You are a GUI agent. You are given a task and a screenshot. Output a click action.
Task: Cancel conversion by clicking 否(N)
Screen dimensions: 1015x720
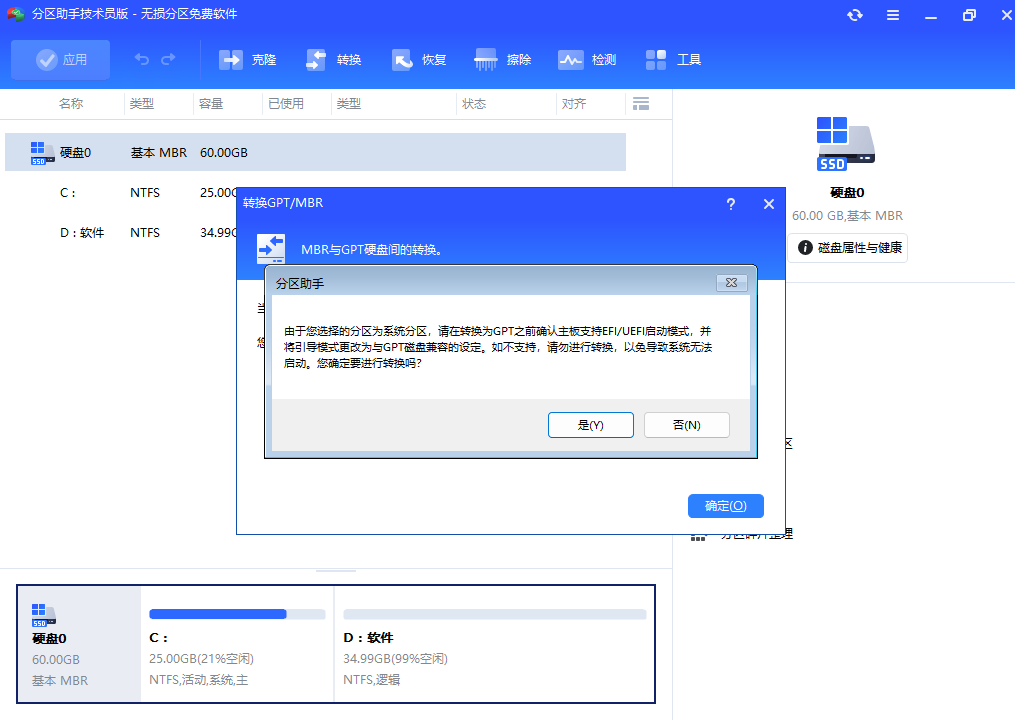686,424
